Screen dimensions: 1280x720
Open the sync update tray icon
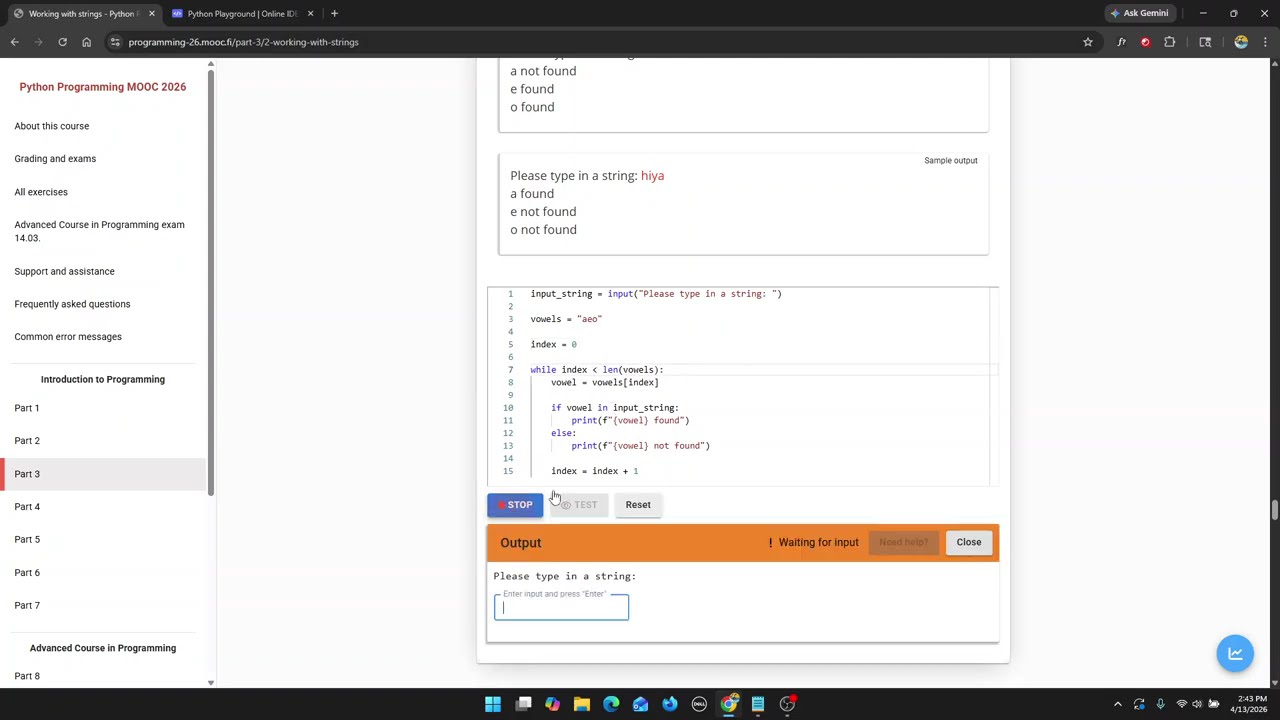(1139, 704)
